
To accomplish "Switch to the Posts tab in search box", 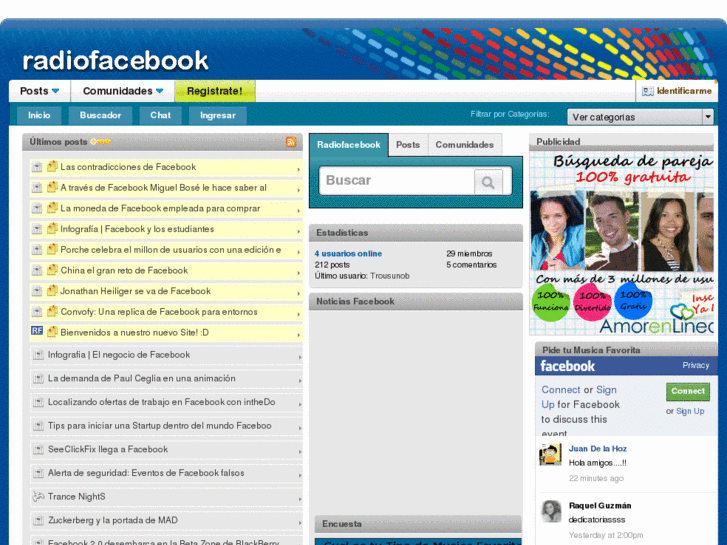I will pyautogui.click(x=408, y=145).
